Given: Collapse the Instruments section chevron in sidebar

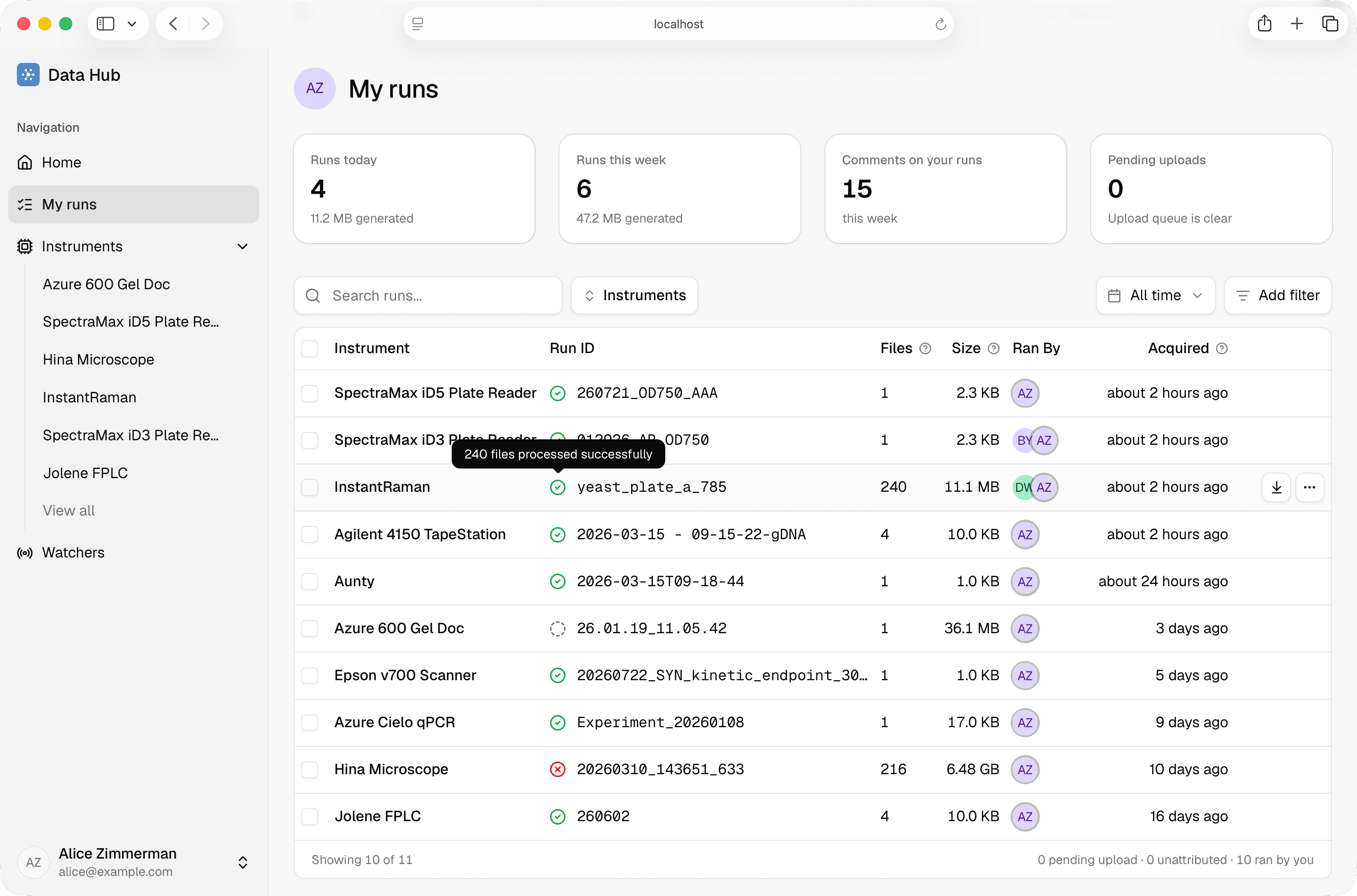Looking at the screenshot, I should coord(243,246).
